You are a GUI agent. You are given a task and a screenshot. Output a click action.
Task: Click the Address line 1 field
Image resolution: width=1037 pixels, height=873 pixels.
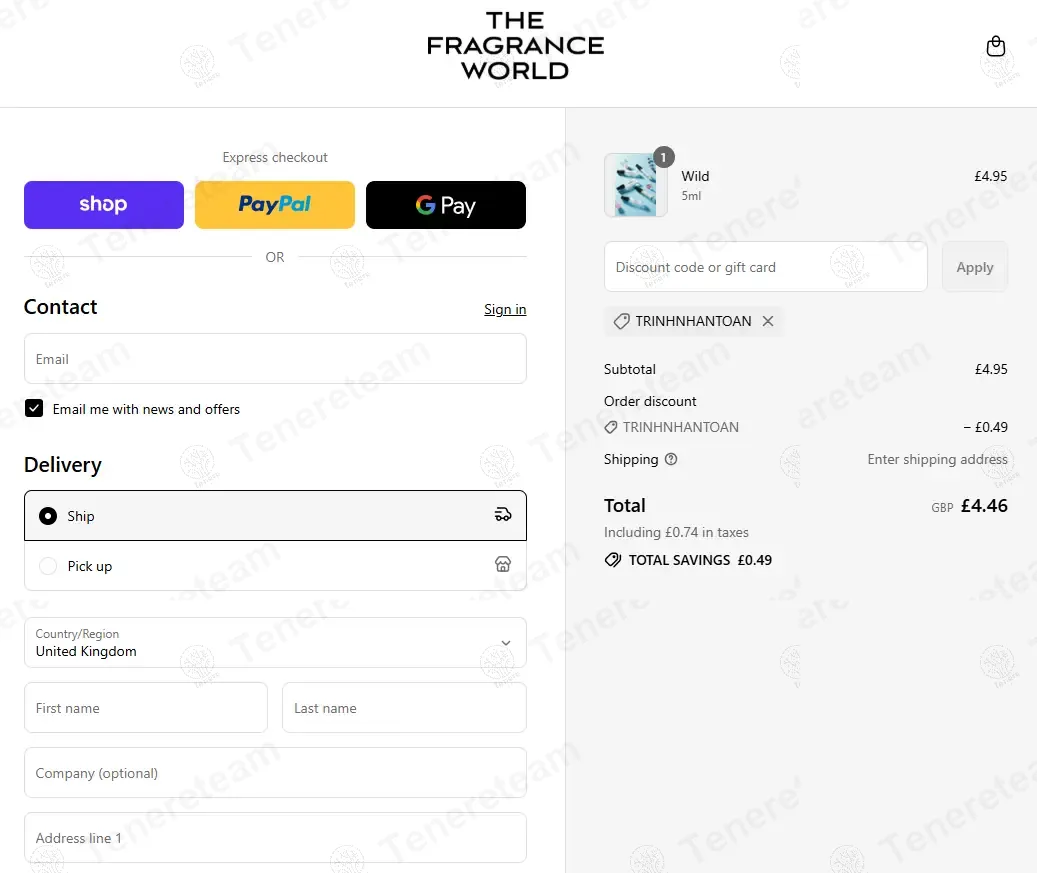(x=275, y=837)
